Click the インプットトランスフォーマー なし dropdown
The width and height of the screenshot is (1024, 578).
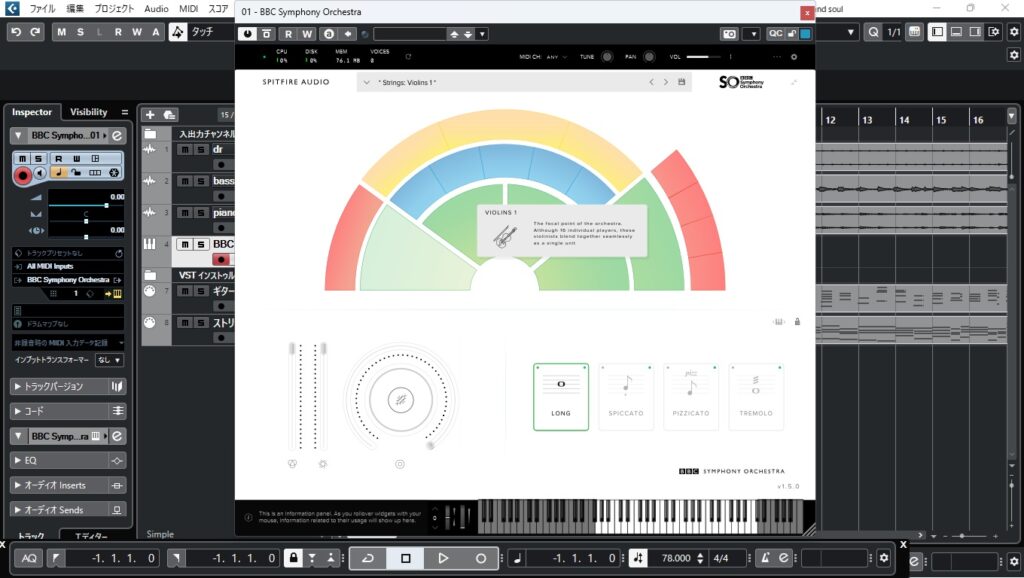(109, 360)
